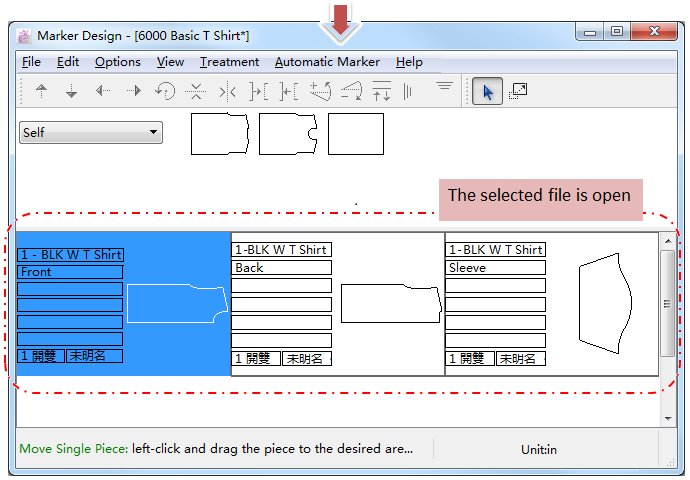The image size is (690, 480).
Task: Click the move right arrow toolbar icon
Action: point(133,92)
